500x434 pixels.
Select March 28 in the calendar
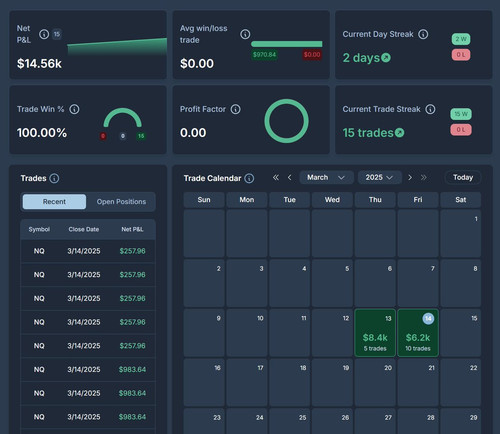pos(418,421)
